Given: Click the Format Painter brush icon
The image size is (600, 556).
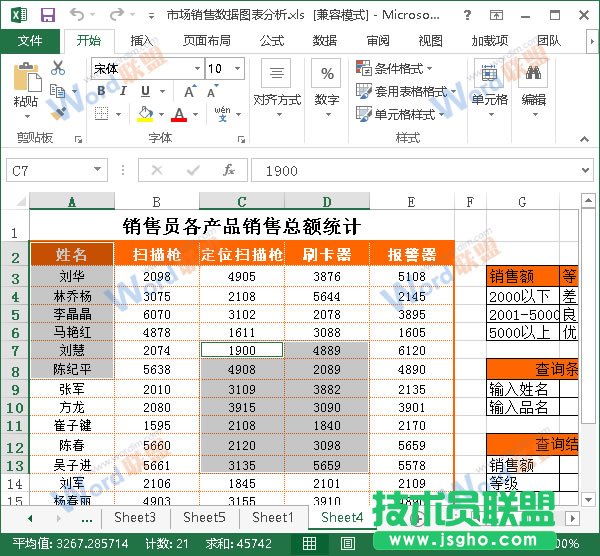Looking at the screenshot, I should (x=59, y=111).
